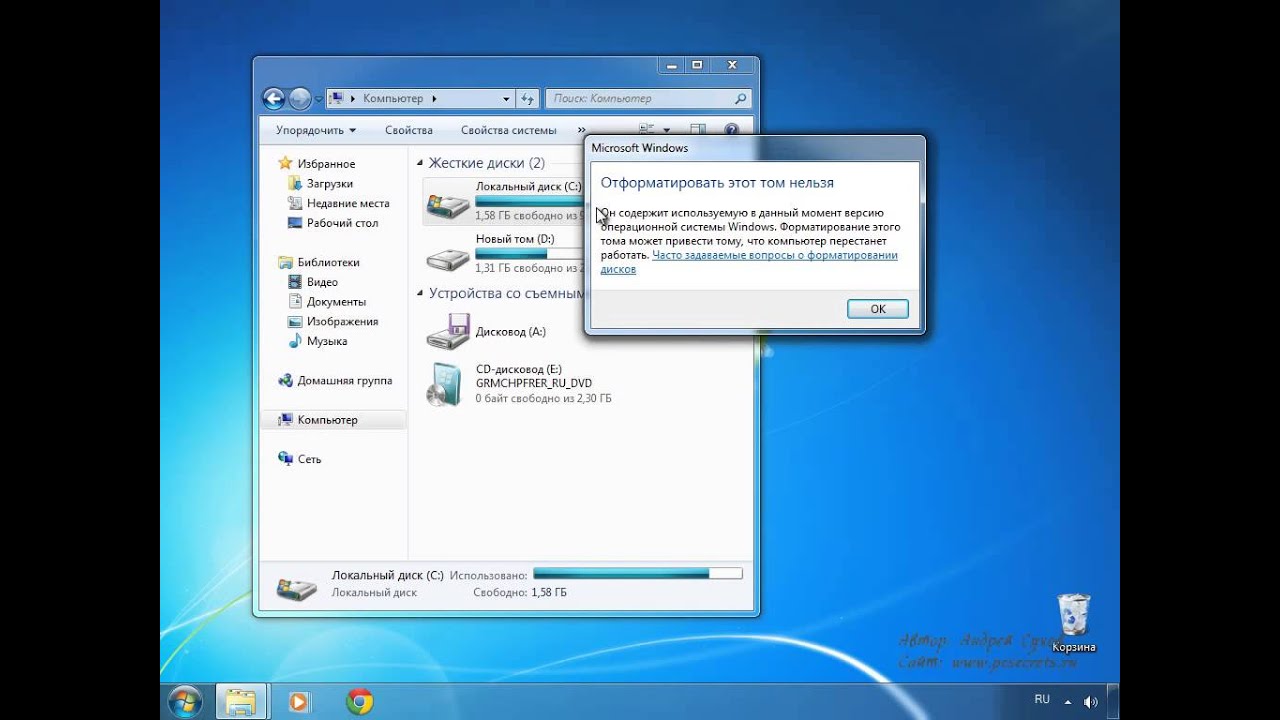This screenshot has width=1280, height=720.
Task: Open the Документы library
Action: coord(336,302)
